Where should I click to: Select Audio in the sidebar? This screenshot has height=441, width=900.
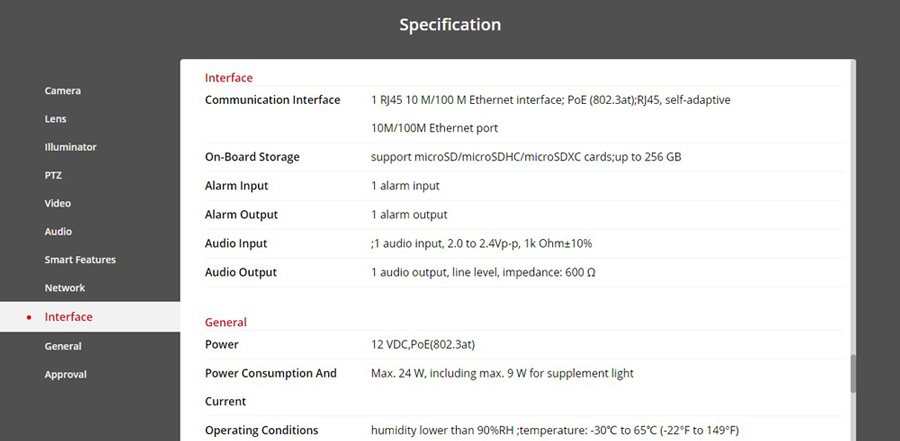58,231
